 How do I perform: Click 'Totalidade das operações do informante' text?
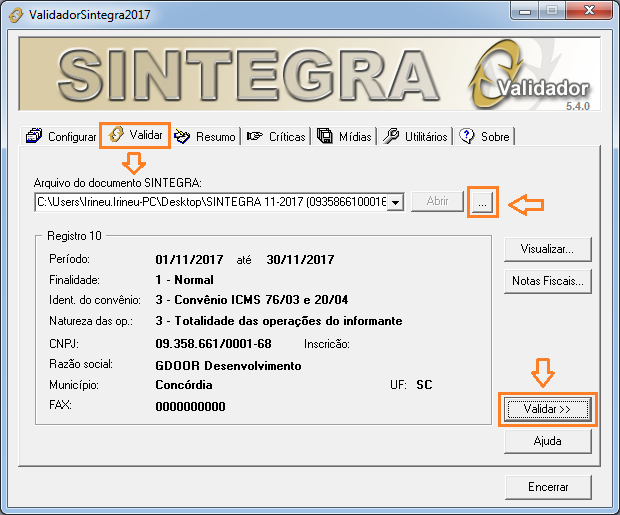click(x=289, y=321)
